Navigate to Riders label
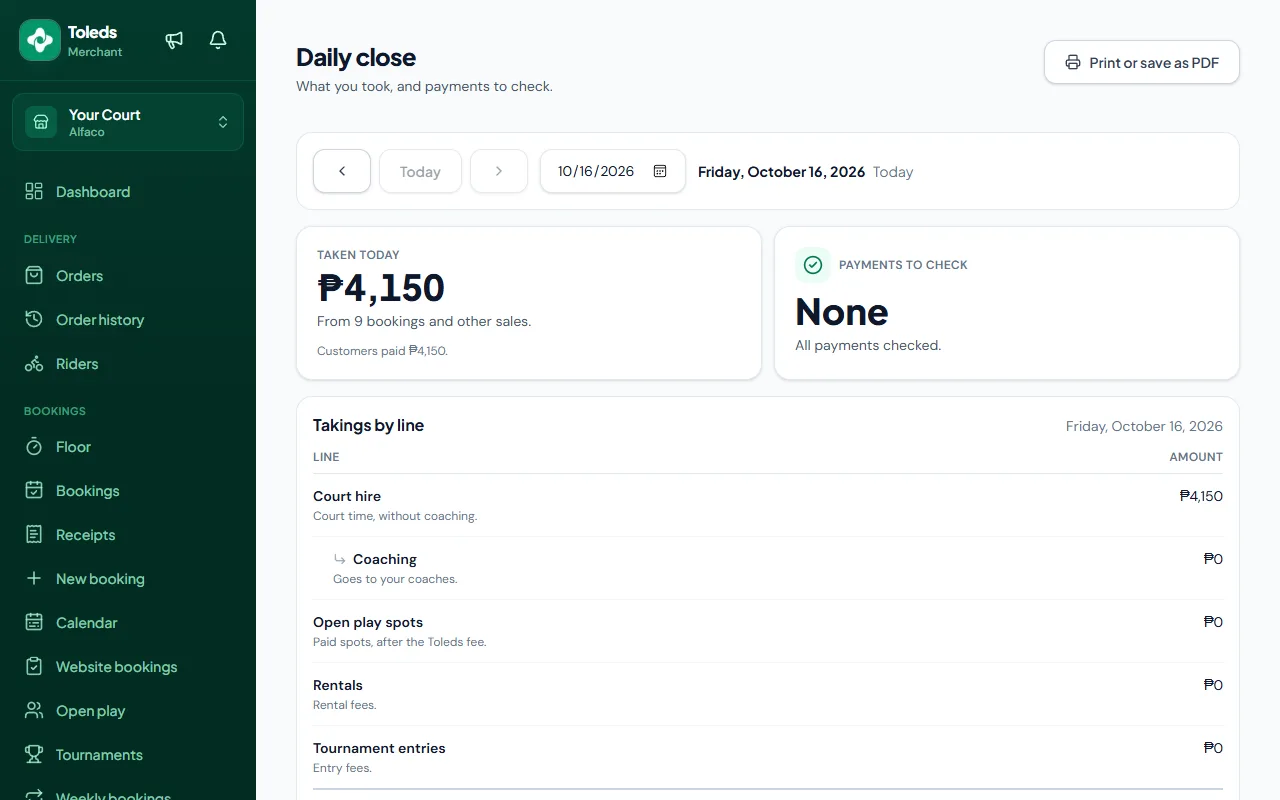Screen dimensions: 1280x800 click(77, 364)
